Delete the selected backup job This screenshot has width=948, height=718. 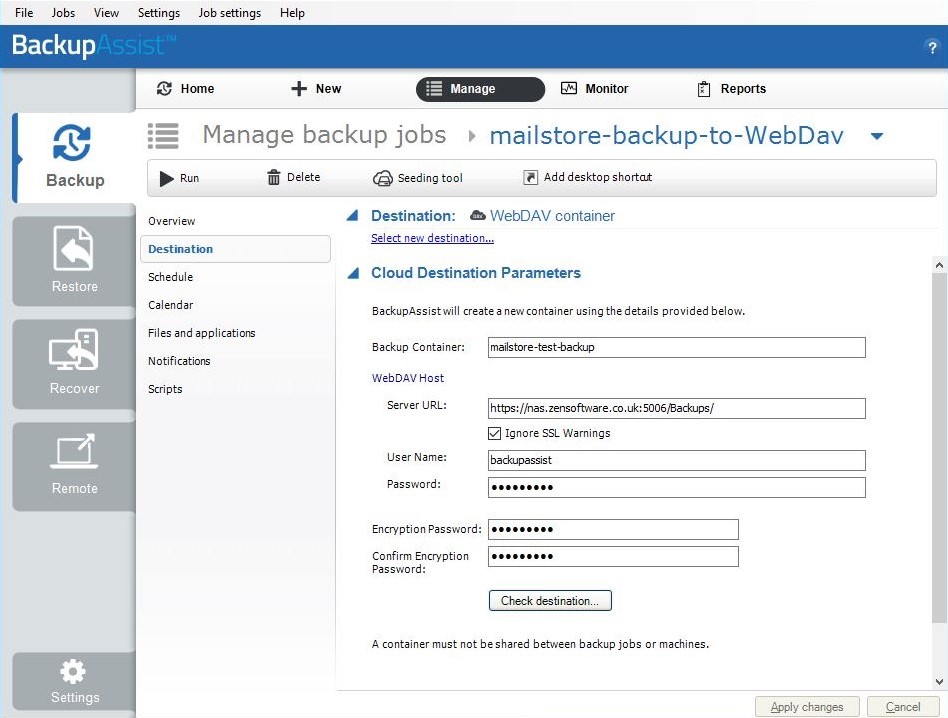[x=294, y=178]
